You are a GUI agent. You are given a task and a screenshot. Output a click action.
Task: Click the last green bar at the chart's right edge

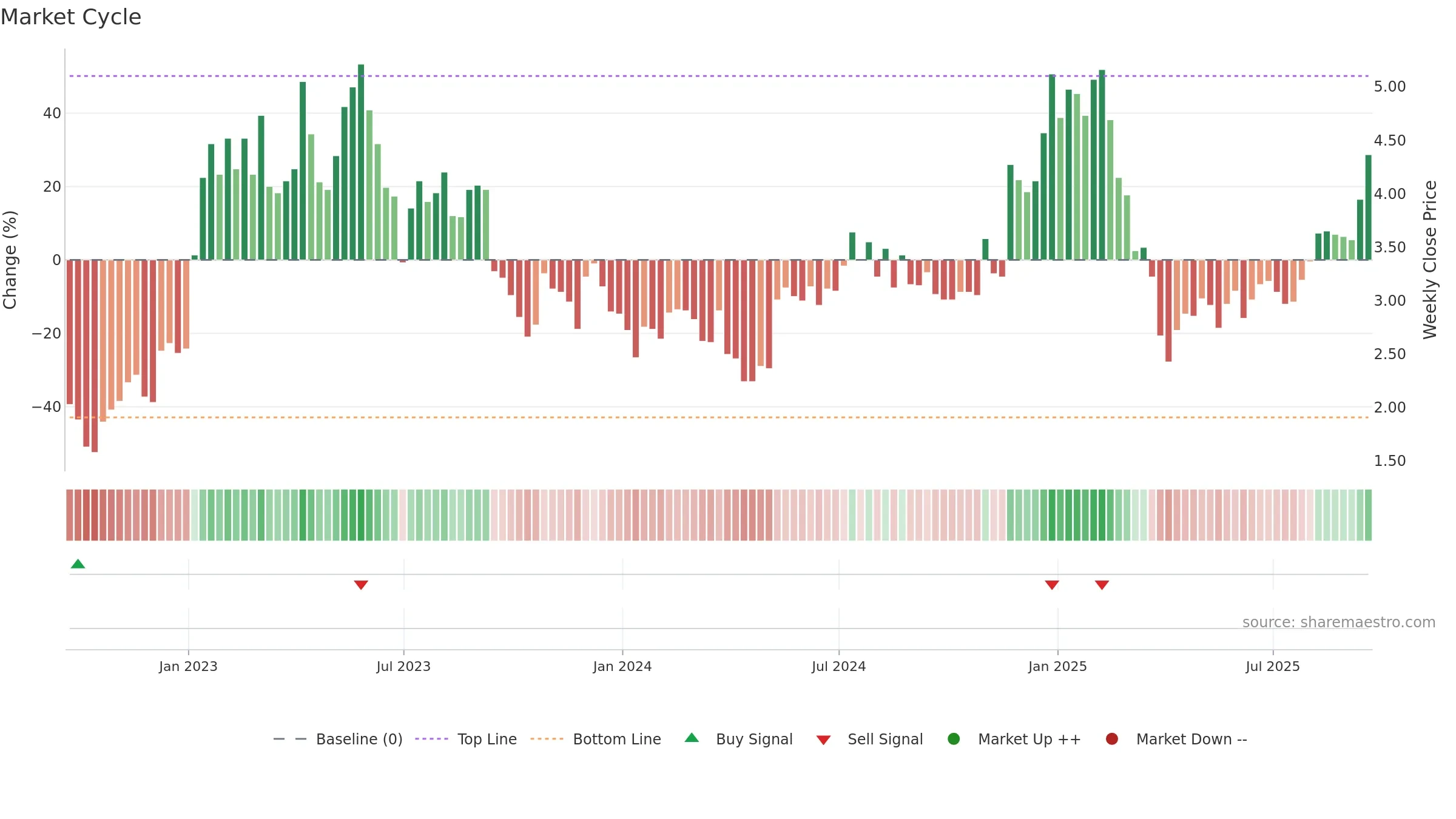coord(1368,207)
